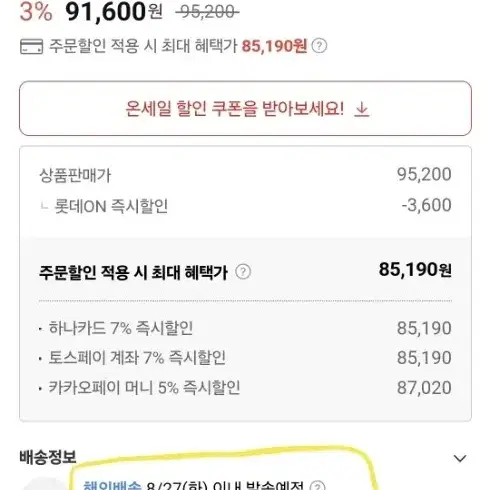Click the card icon beside 주문할인 text
Screen dimensions: 490x490
pyautogui.click(x=31, y=46)
